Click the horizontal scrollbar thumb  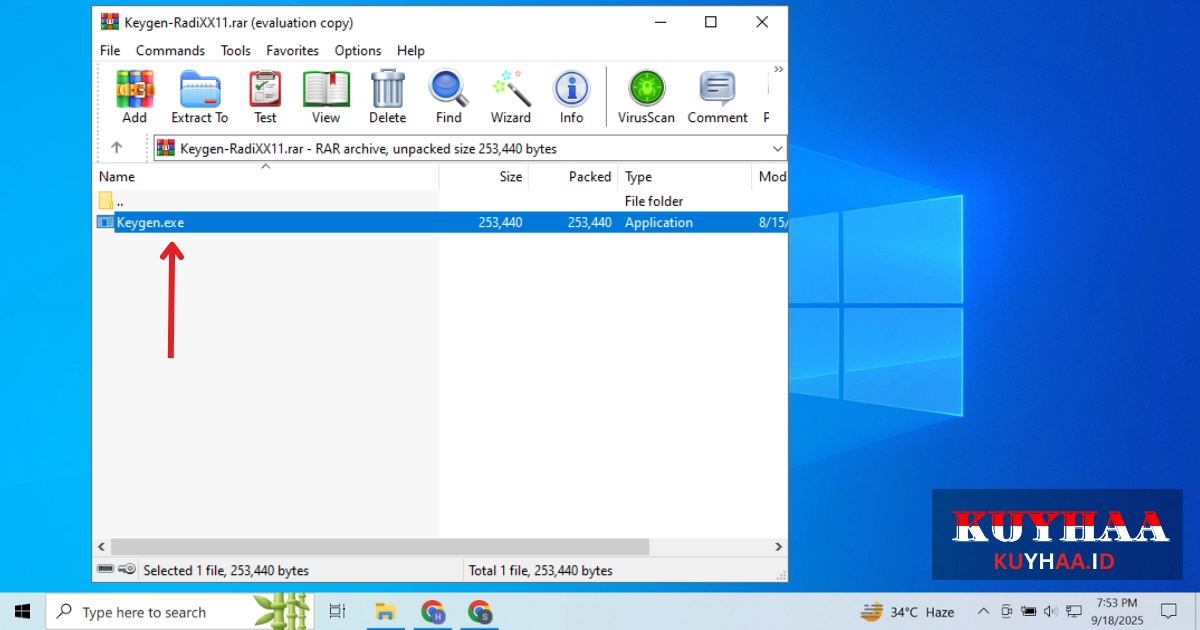[x=379, y=547]
